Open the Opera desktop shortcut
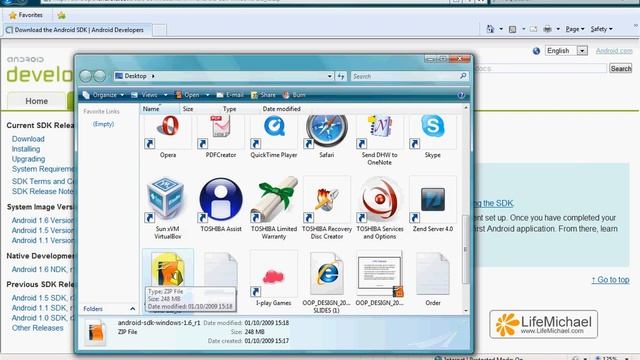This screenshot has width=640, height=360. 168,131
